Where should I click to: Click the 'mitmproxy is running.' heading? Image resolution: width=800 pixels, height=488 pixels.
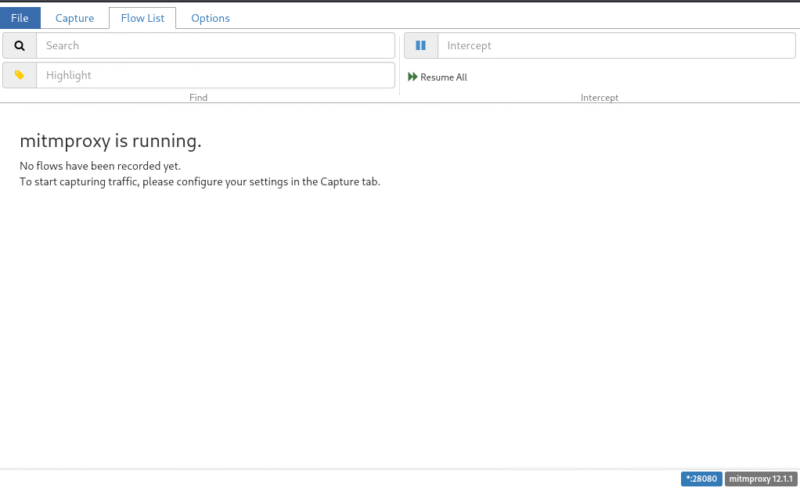[x=111, y=141]
